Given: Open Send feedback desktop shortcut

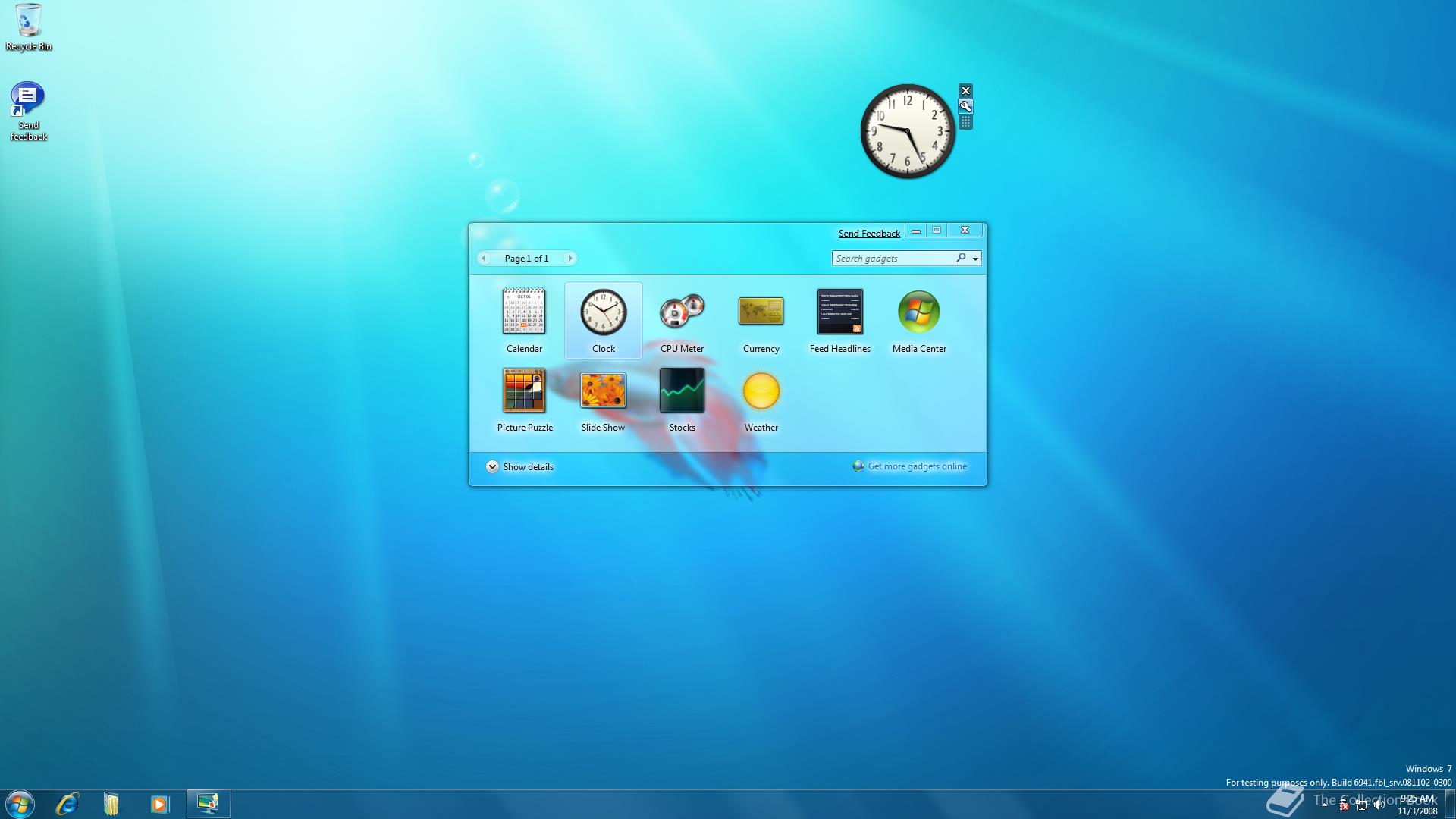Looking at the screenshot, I should [x=29, y=111].
